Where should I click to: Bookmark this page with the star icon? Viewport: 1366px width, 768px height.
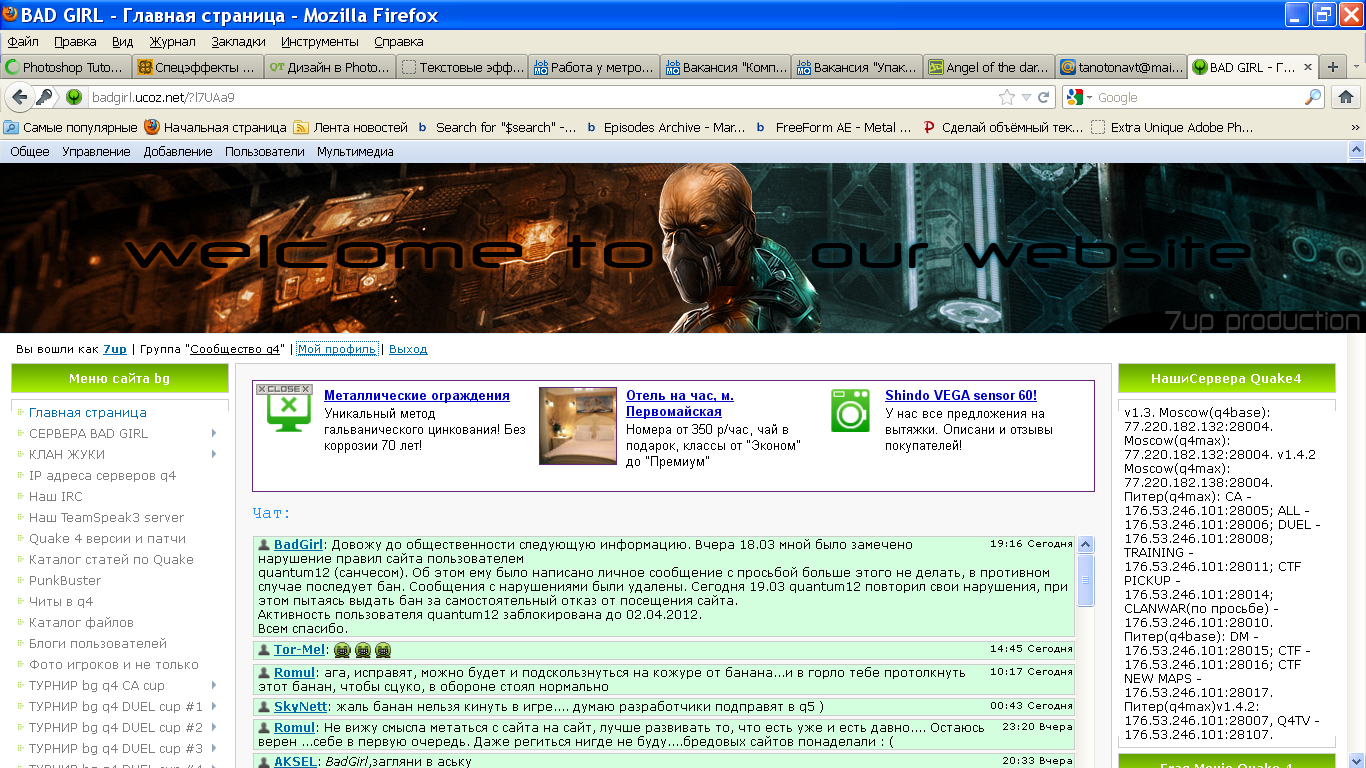(x=1007, y=97)
